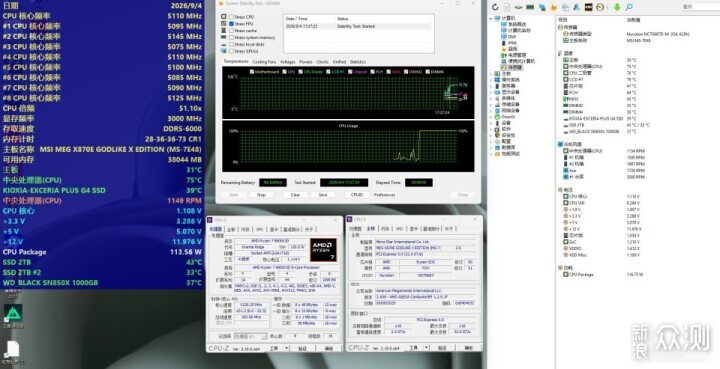The image size is (720, 369).
Task: Open Preferences in stability test window
Action: click(x=384, y=195)
